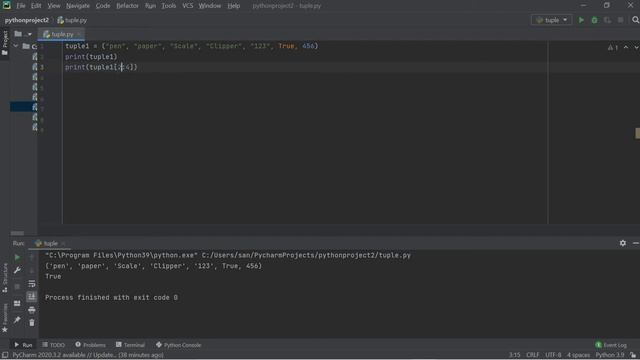The width and height of the screenshot is (640, 360).
Task: Switch the Python 3.9 interpreter
Action: (x=610, y=355)
